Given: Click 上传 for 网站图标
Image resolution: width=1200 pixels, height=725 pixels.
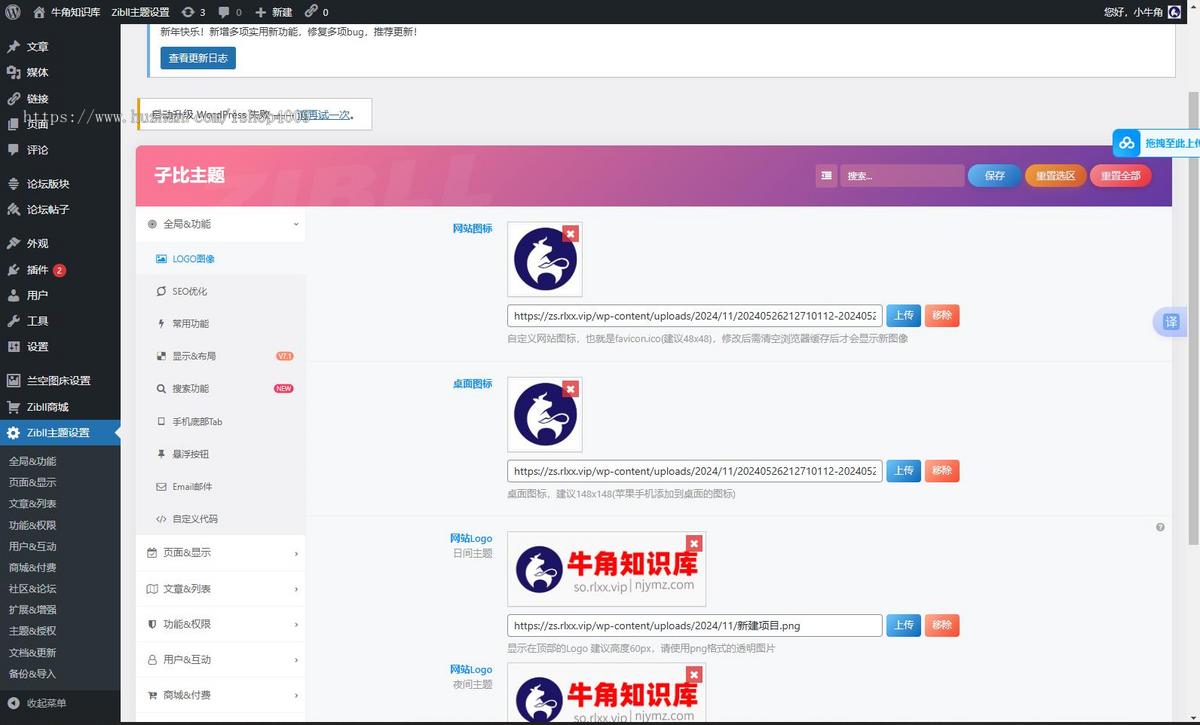Looking at the screenshot, I should pyautogui.click(x=903, y=315).
